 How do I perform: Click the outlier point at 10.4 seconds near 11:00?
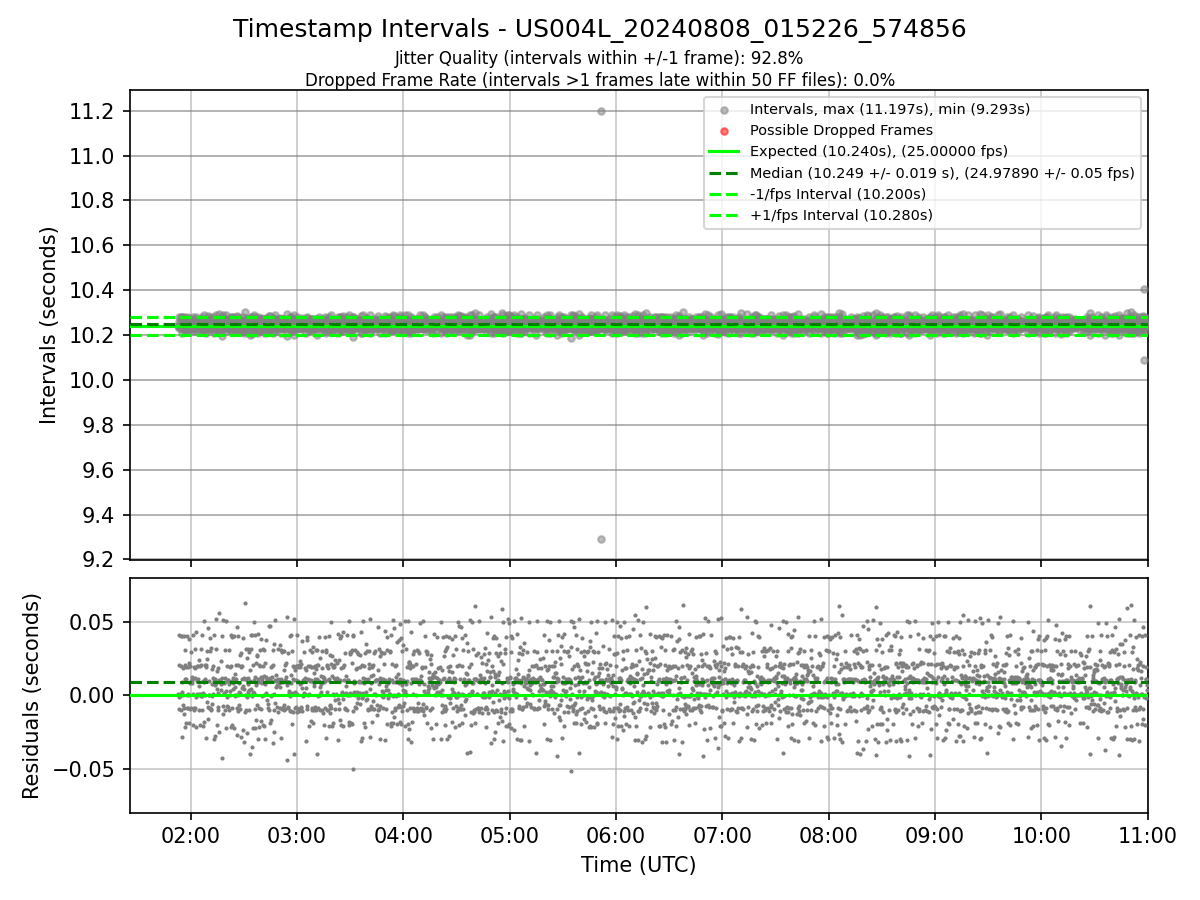pos(1144,289)
